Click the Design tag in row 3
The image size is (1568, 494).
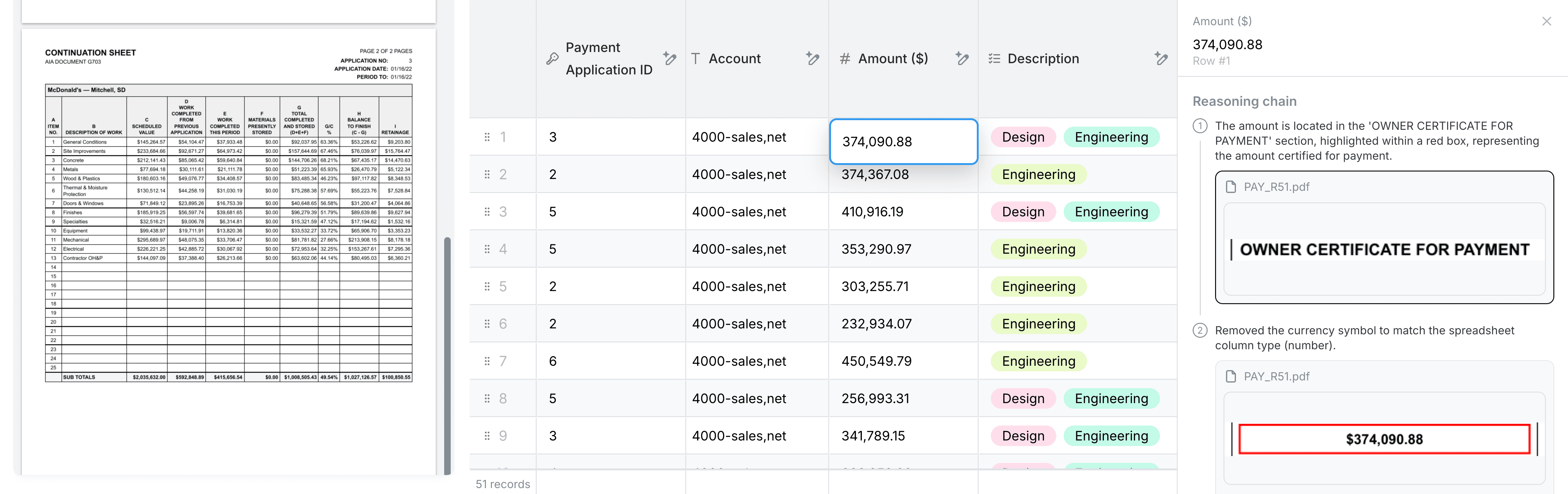pos(1023,212)
